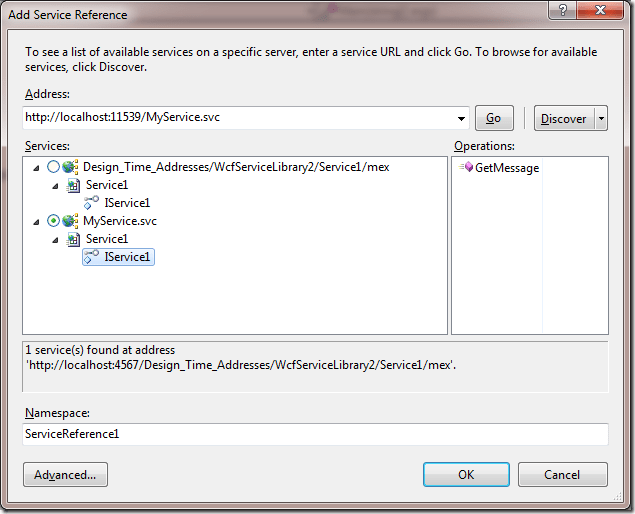Open the Address URL dropdown list

(x=460, y=118)
